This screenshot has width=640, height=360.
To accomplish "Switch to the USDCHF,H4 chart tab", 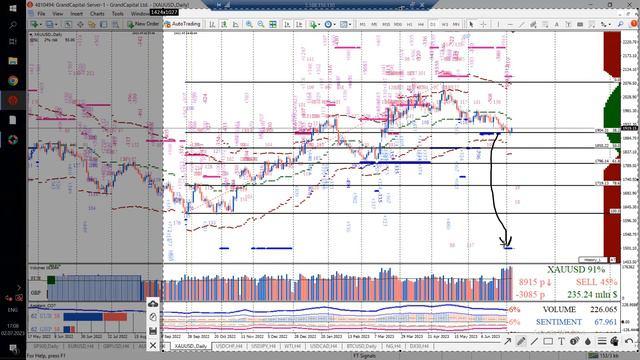I will (228, 346).
